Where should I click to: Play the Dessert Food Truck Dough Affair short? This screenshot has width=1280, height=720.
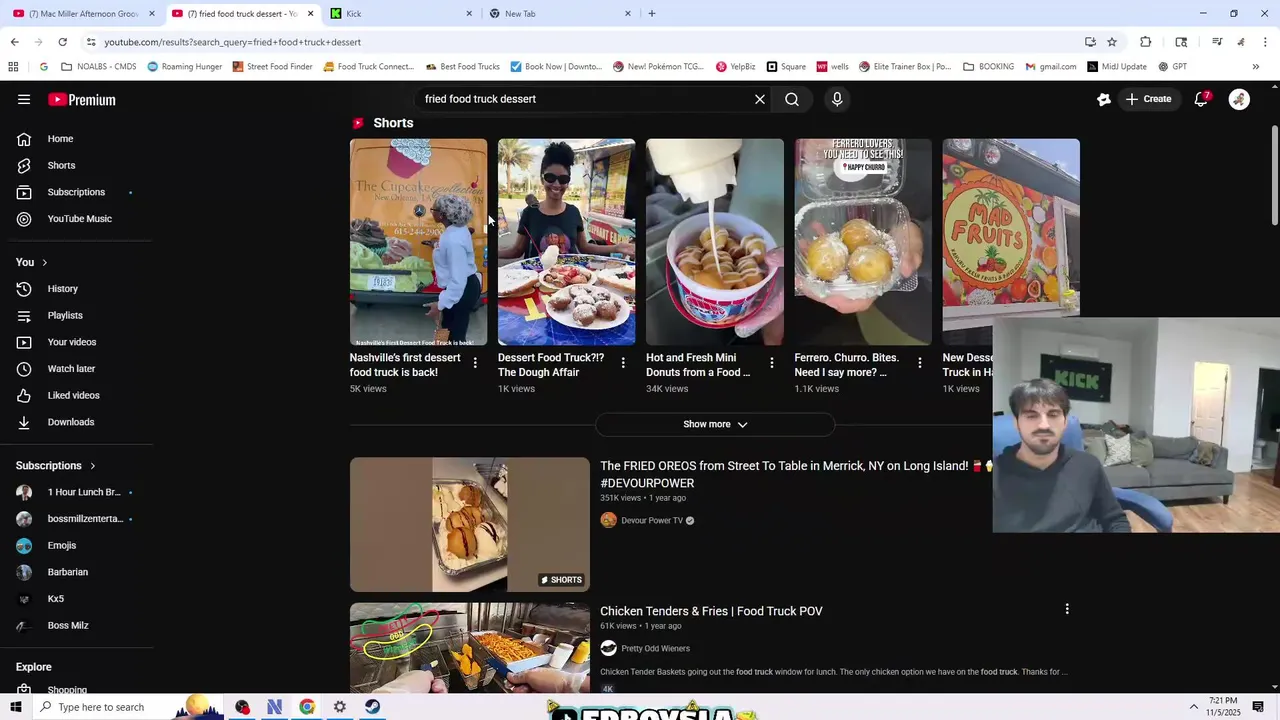click(566, 242)
